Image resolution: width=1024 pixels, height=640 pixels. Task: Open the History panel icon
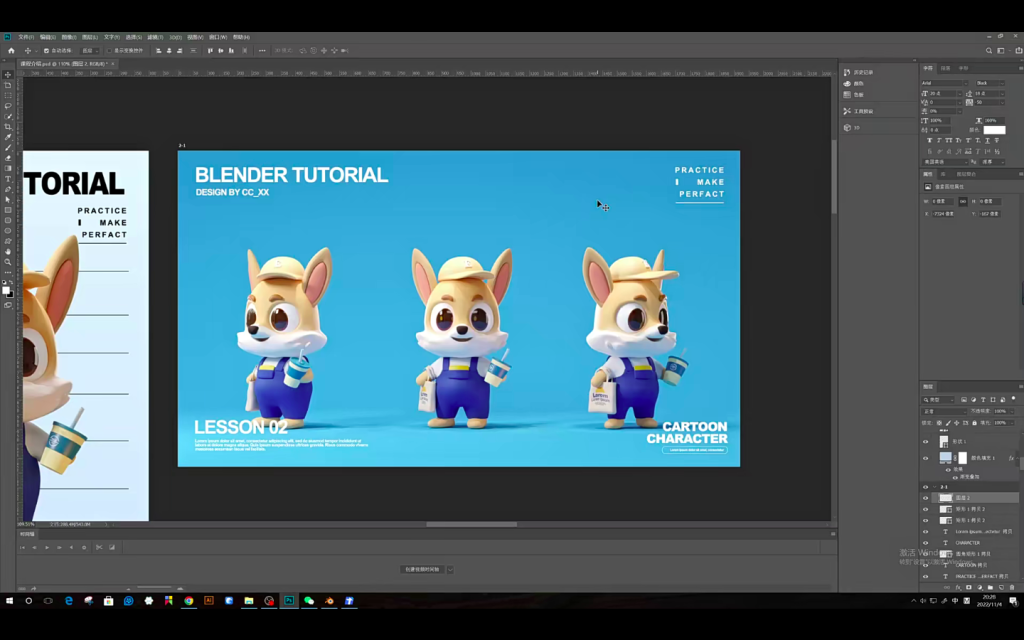(847, 72)
